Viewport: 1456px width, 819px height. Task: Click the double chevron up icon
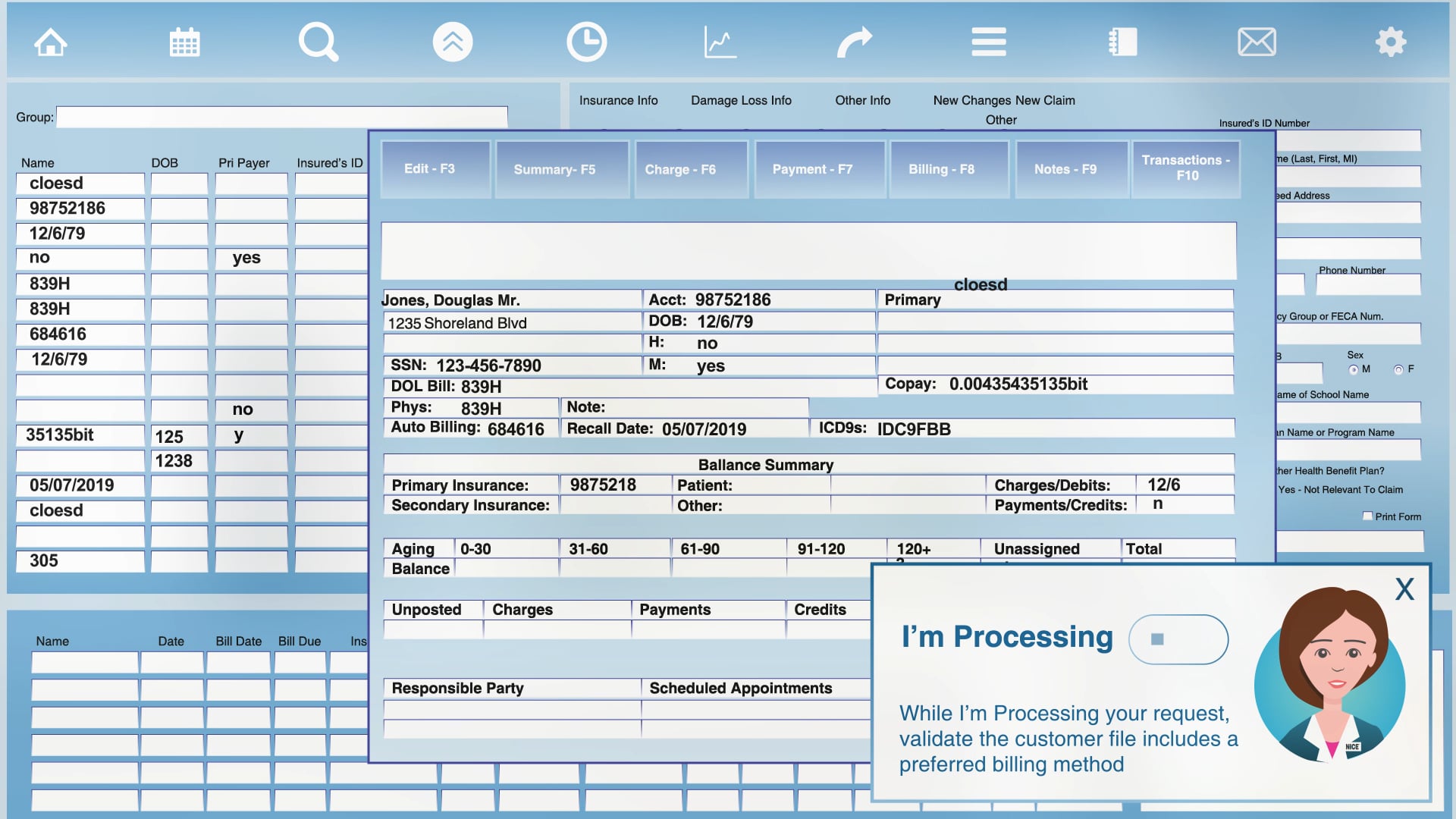coord(453,42)
